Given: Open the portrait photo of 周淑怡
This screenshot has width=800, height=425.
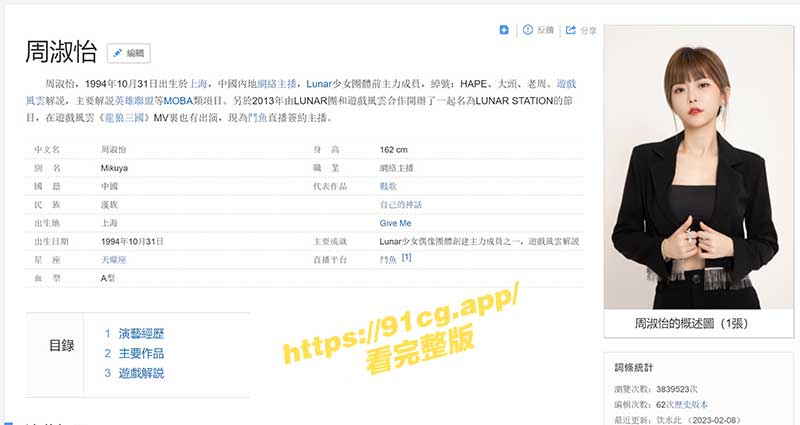Looking at the screenshot, I should [698, 167].
